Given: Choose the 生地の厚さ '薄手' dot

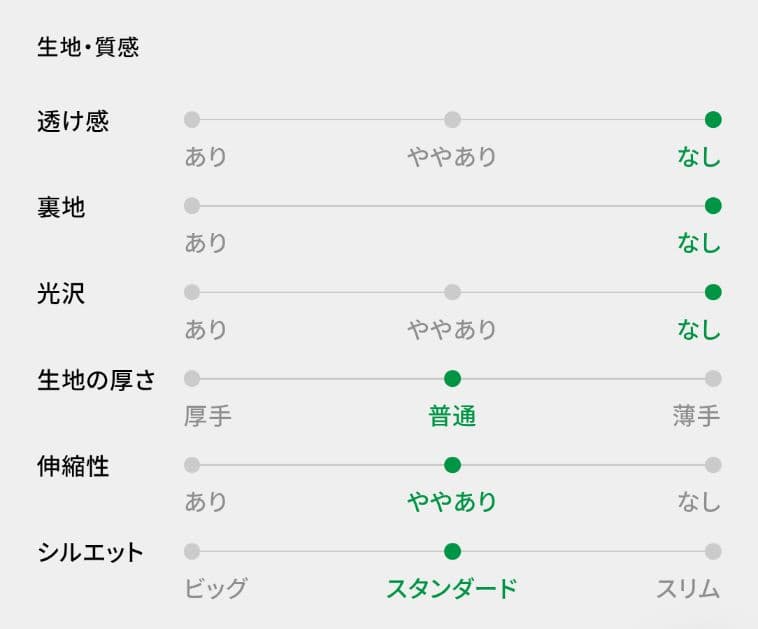Looking at the screenshot, I should coord(713,379).
